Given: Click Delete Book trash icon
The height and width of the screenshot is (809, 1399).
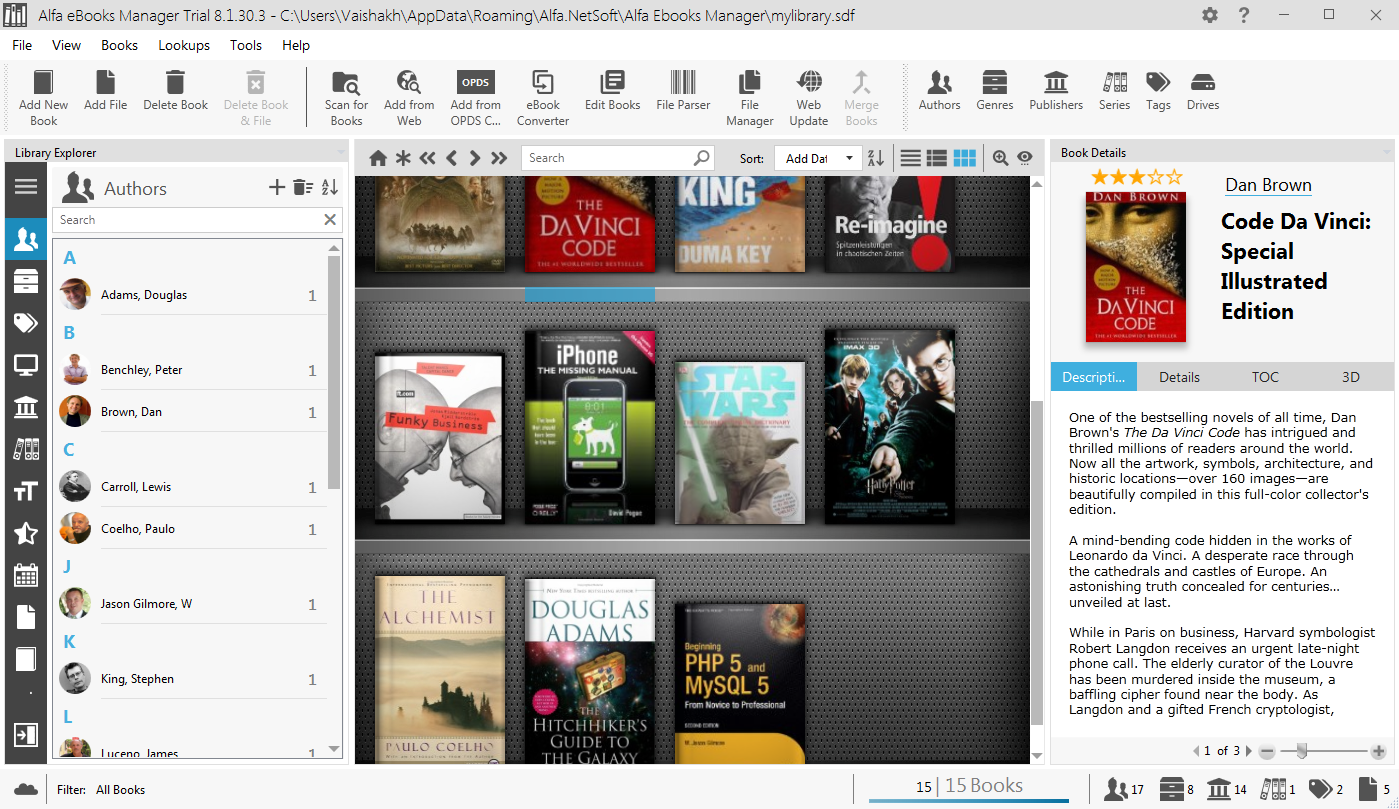Looking at the screenshot, I should tap(175, 82).
